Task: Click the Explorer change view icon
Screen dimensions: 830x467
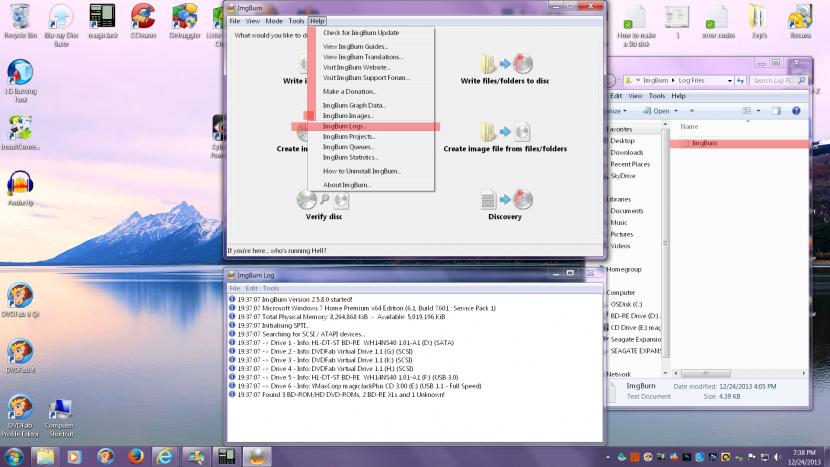Action: (x=746, y=111)
